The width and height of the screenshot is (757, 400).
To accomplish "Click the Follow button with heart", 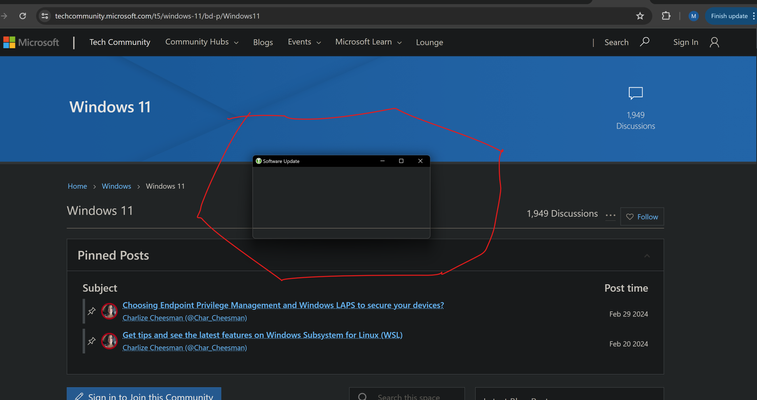I will [642, 217].
